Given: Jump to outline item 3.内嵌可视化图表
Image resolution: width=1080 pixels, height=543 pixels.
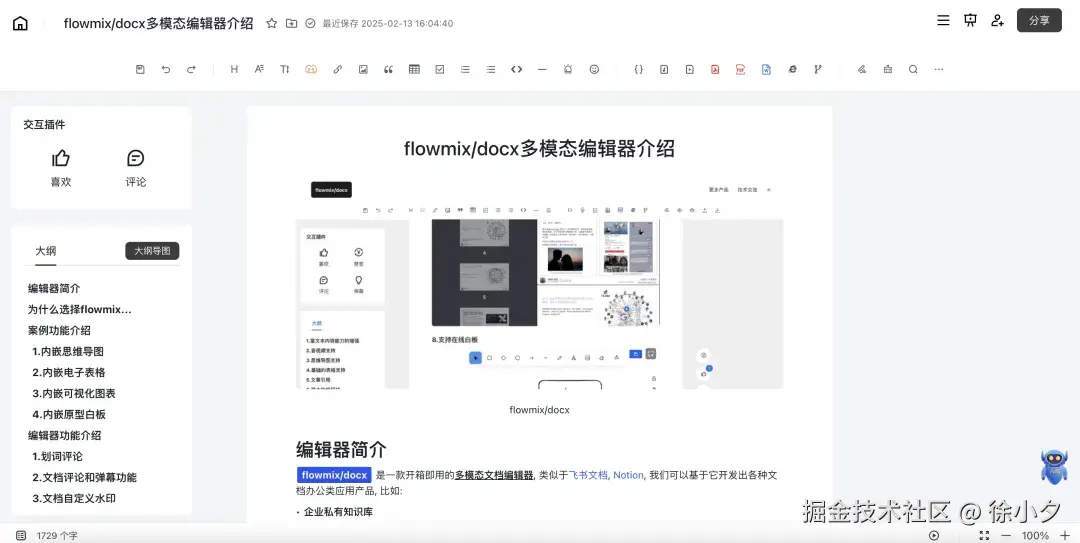Looking at the screenshot, I should (74, 394).
